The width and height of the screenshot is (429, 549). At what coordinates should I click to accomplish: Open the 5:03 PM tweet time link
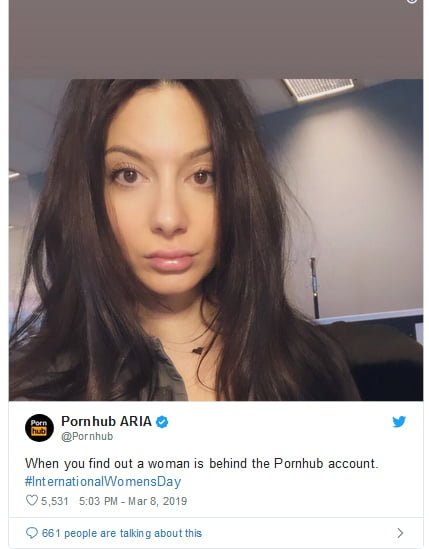click(98, 501)
